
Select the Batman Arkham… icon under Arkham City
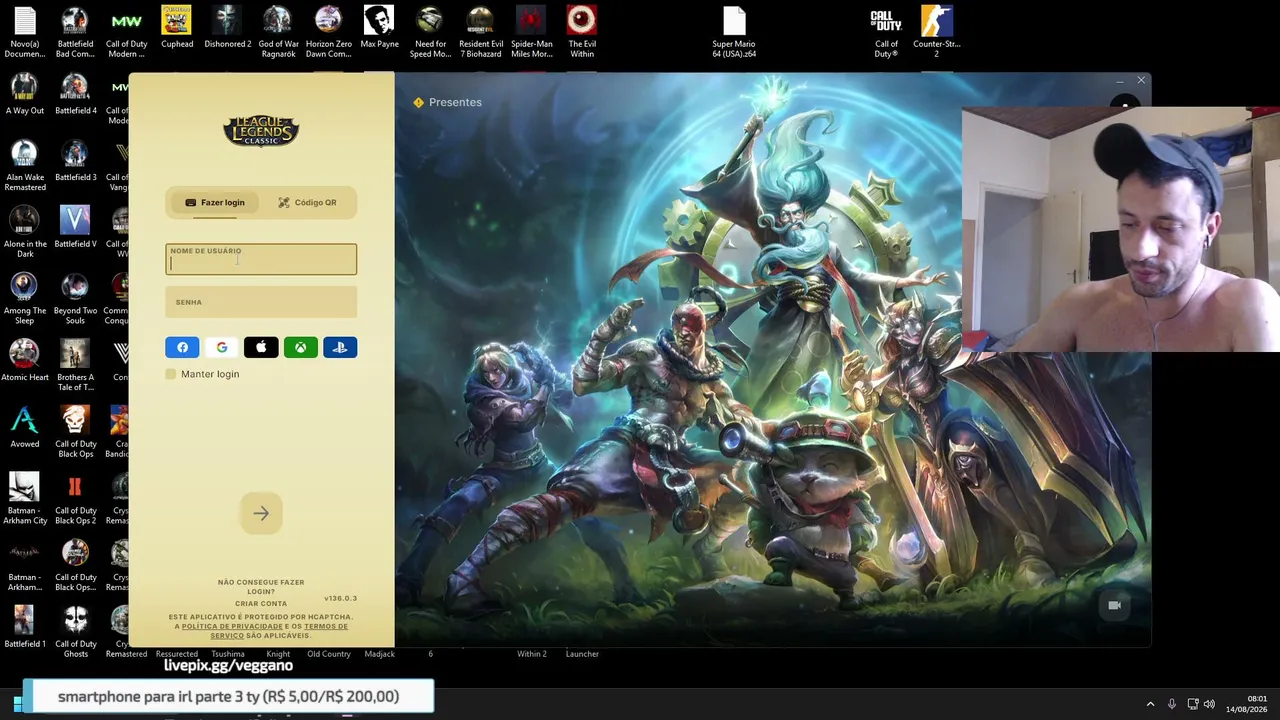tap(24, 567)
